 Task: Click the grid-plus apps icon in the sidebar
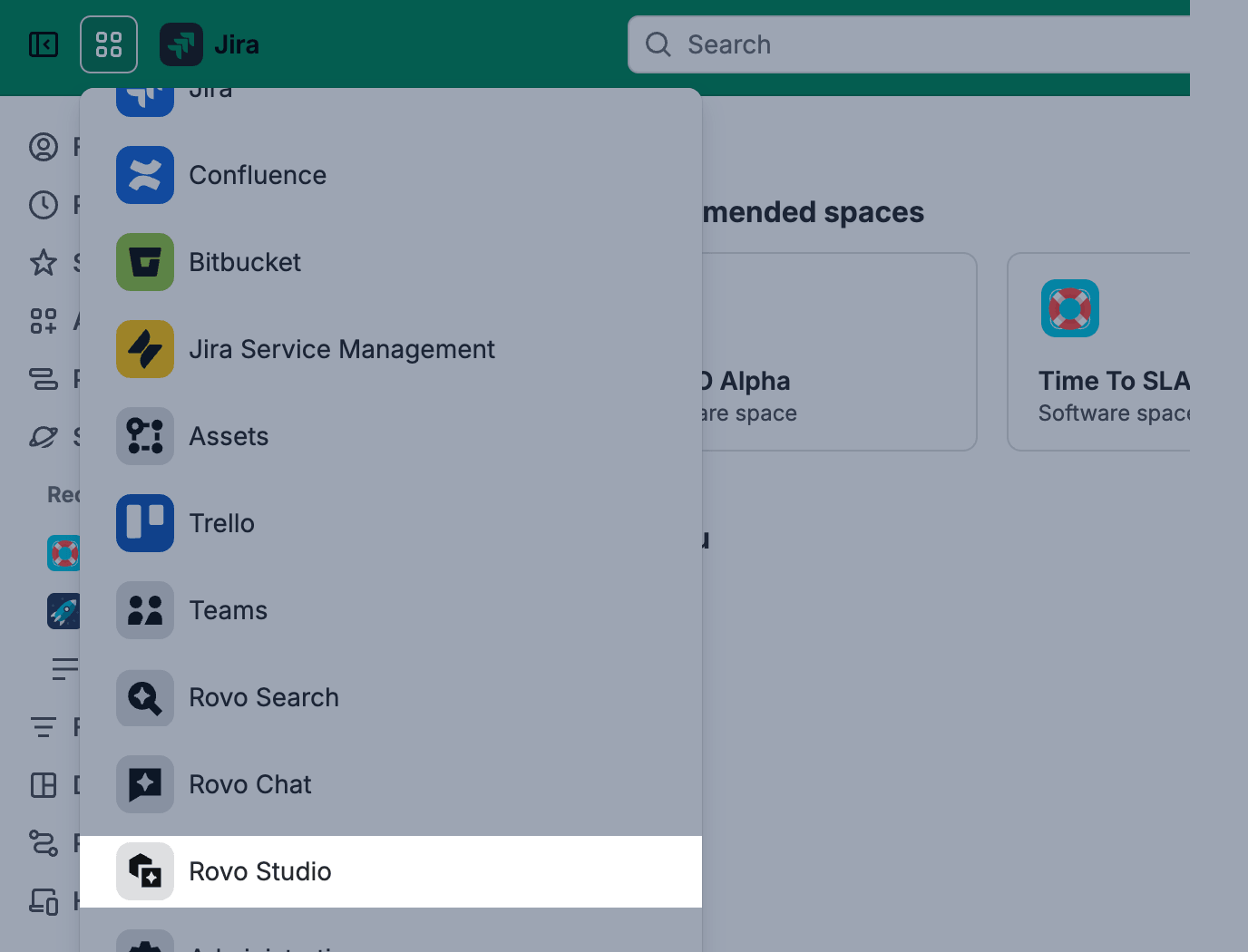44,321
